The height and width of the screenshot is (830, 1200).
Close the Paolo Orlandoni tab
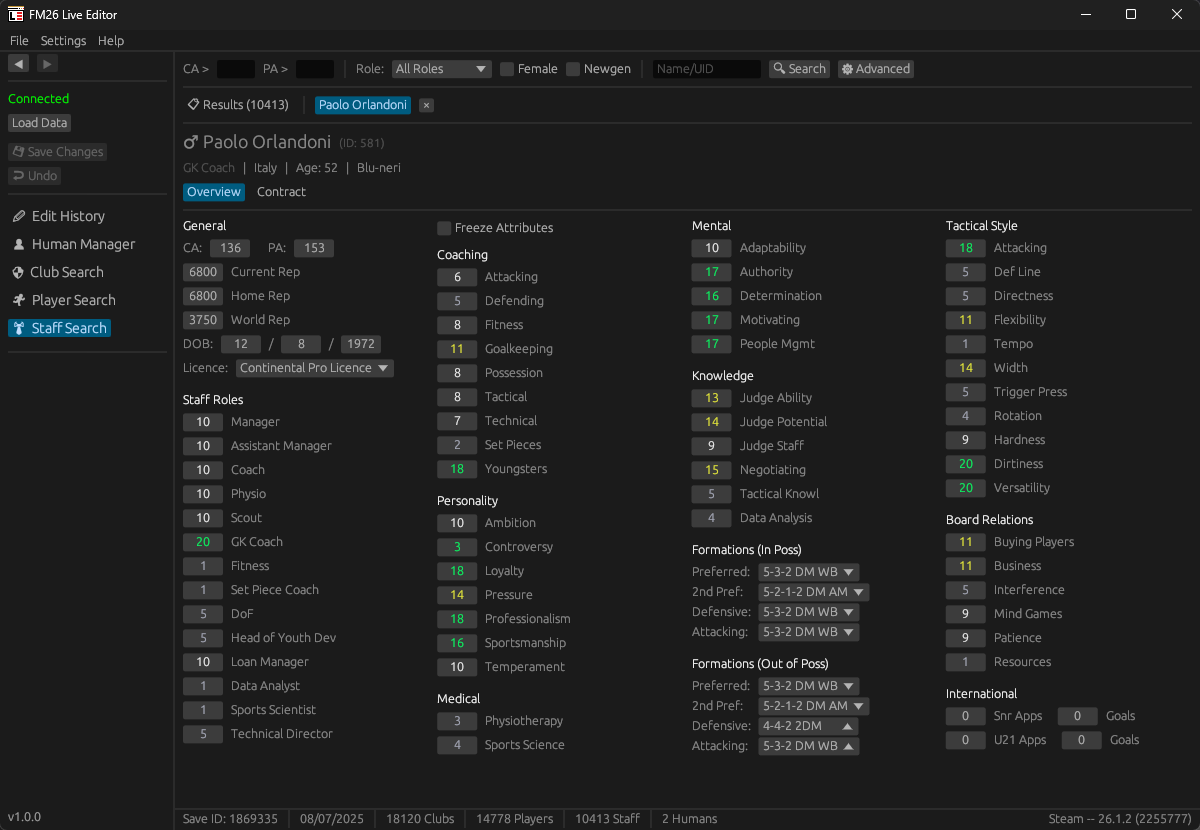[x=426, y=105]
